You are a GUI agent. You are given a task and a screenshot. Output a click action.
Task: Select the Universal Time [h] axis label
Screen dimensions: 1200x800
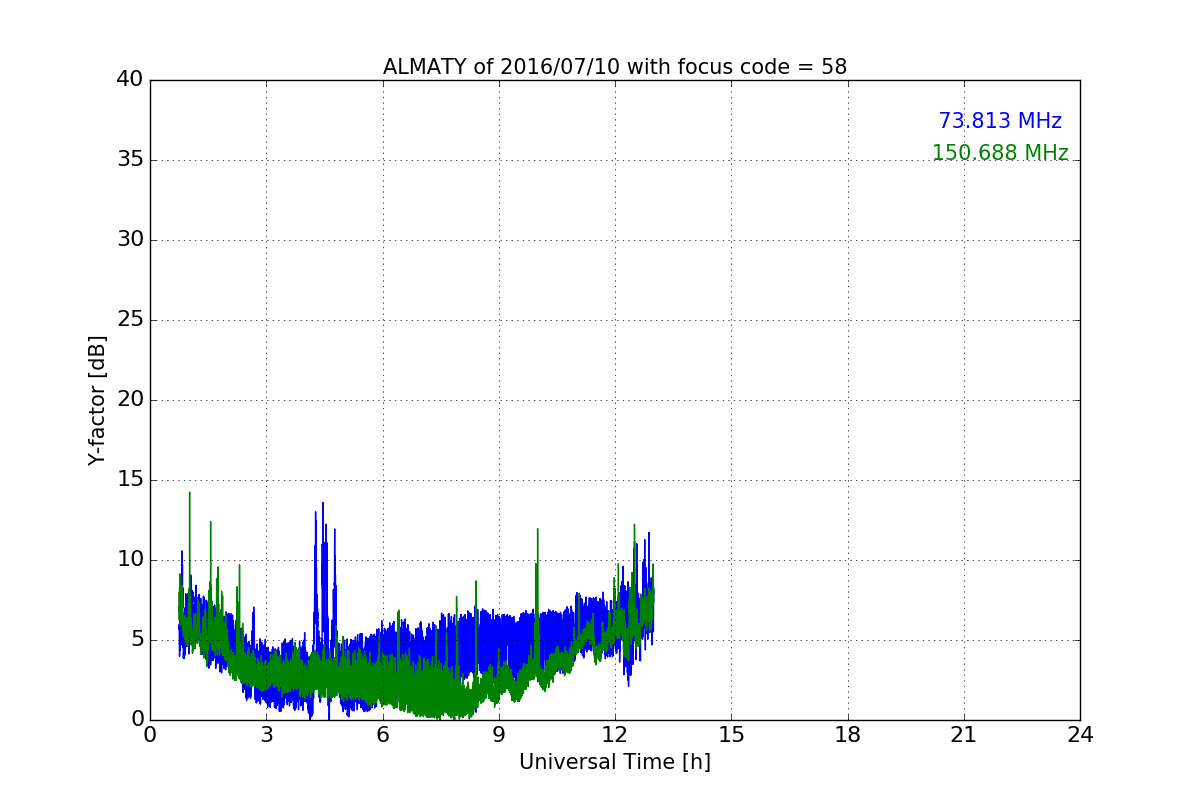tap(615, 762)
